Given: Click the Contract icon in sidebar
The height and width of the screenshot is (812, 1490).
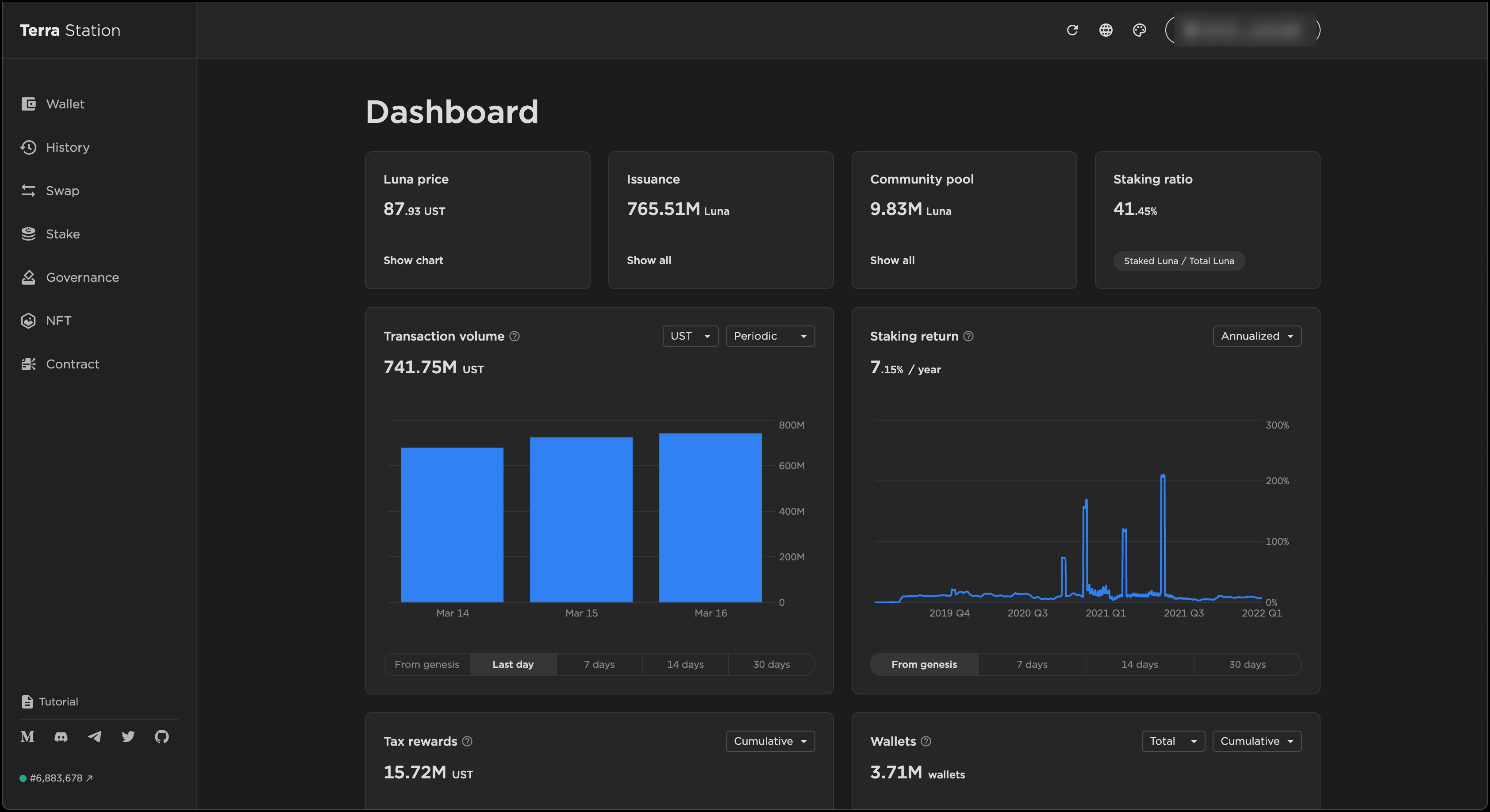Looking at the screenshot, I should [x=28, y=364].
